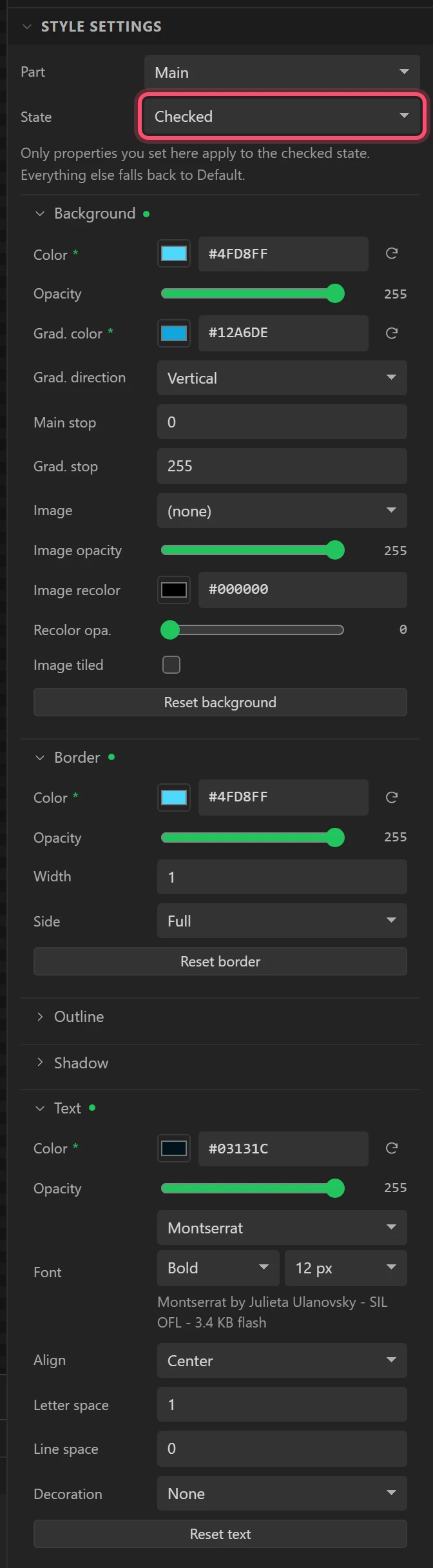Click the Line space input field
Image resolution: width=433 pixels, height=1568 pixels.
coord(282,1448)
